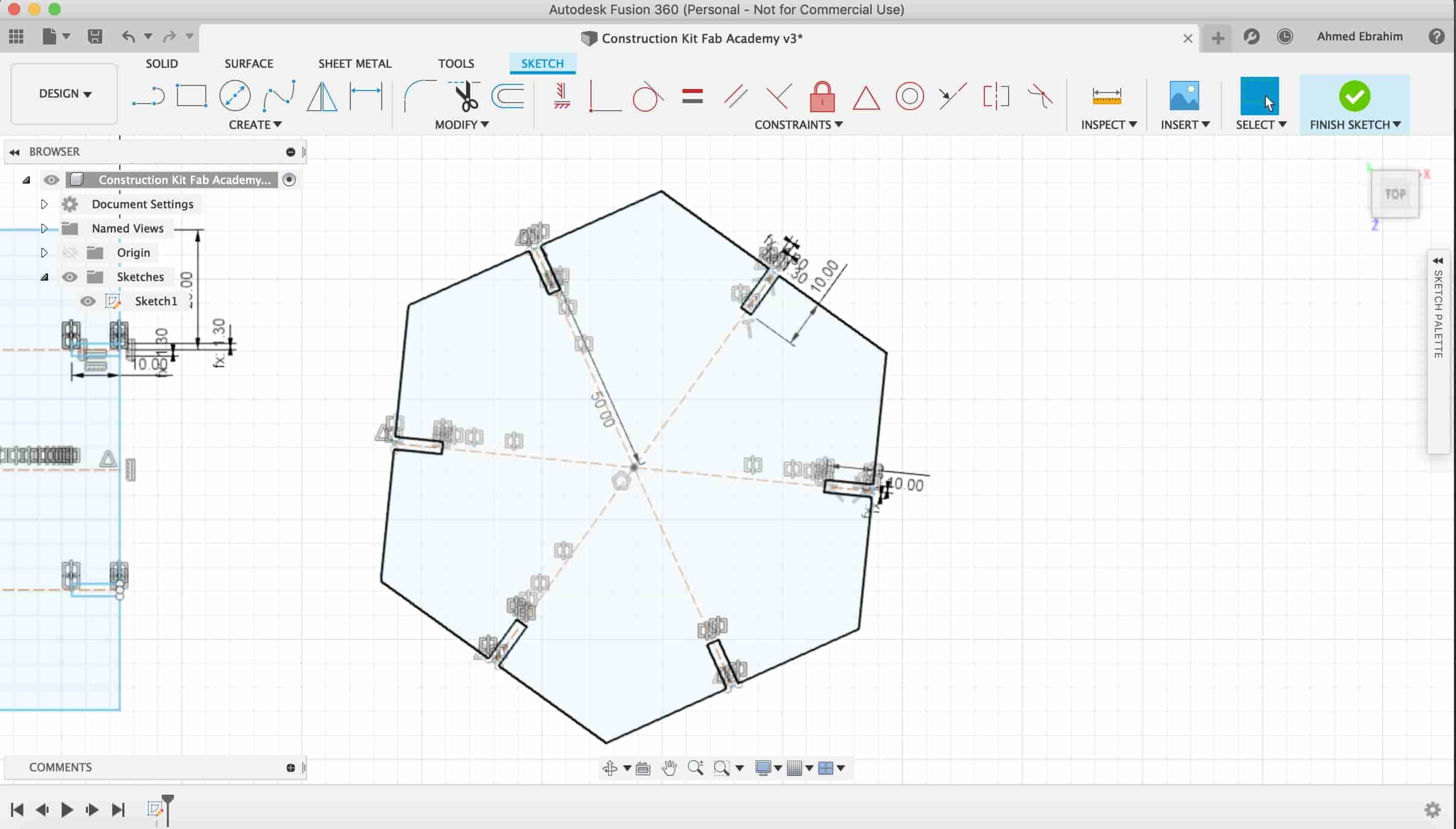This screenshot has height=829, width=1456.
Task: Apply the Concentric constraint
Action: click(910, 96)
